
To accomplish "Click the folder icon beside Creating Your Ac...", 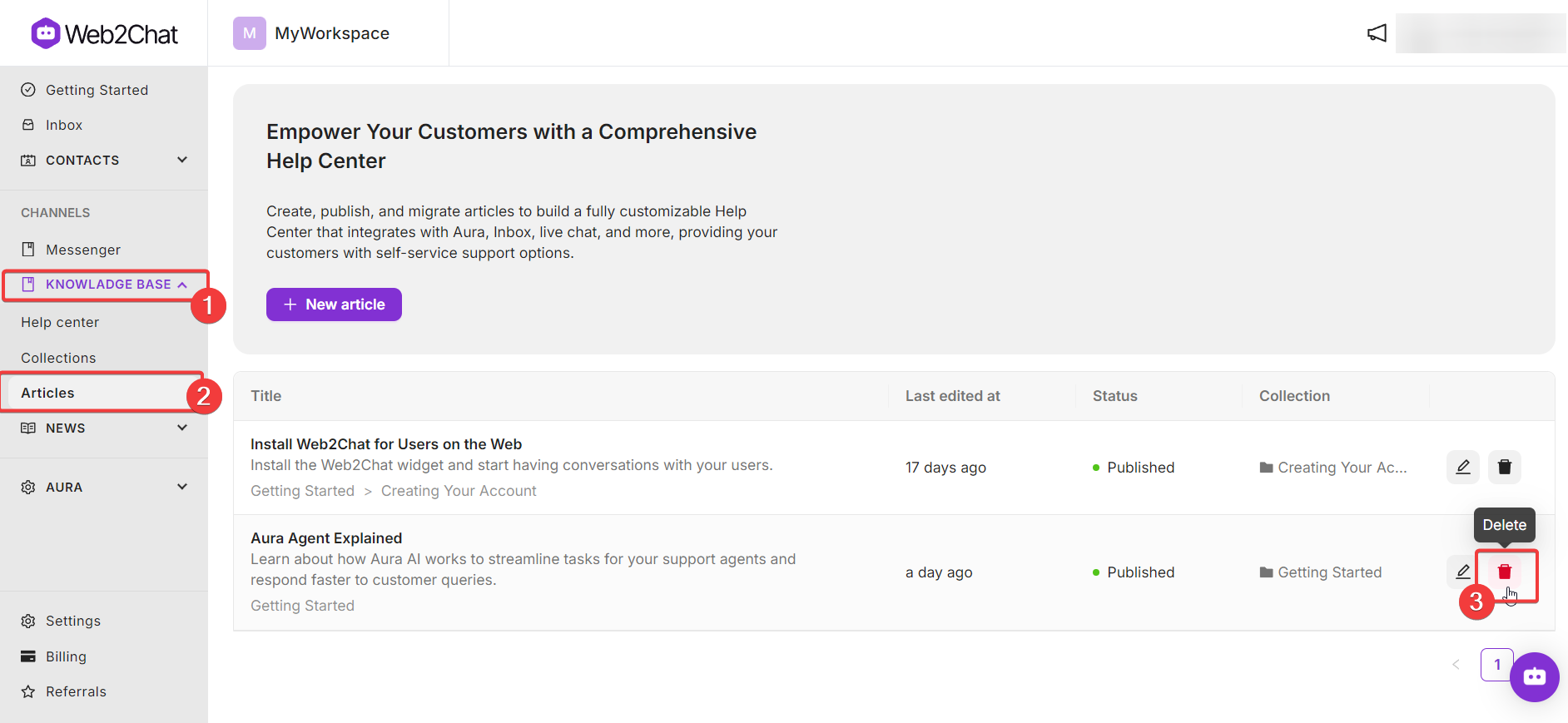I will click(x=1267, y=468).
